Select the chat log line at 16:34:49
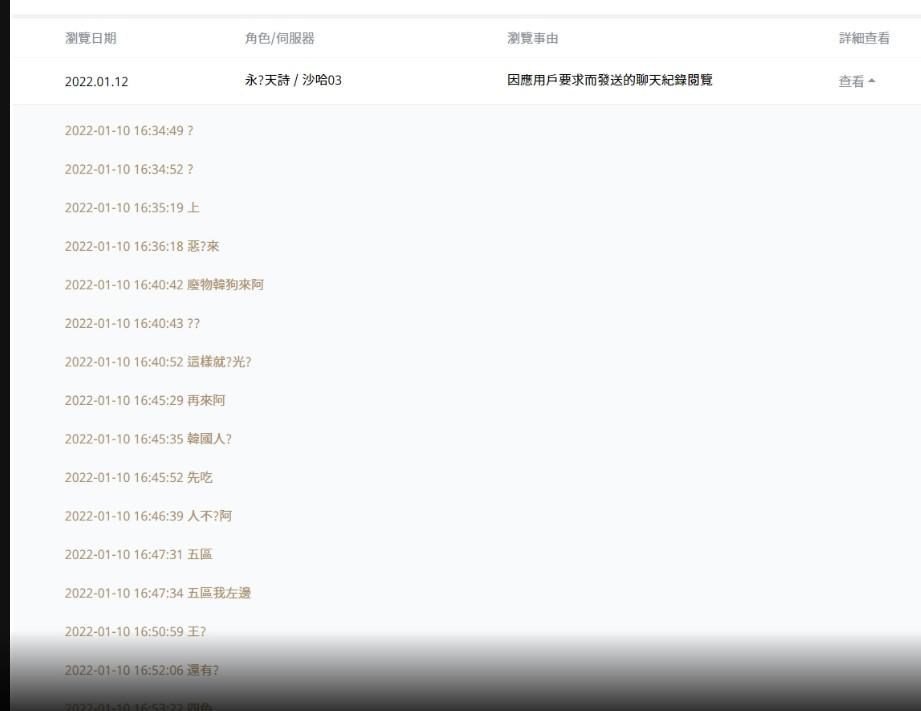This screenshot has width=921, height=711. click(129, 130)
